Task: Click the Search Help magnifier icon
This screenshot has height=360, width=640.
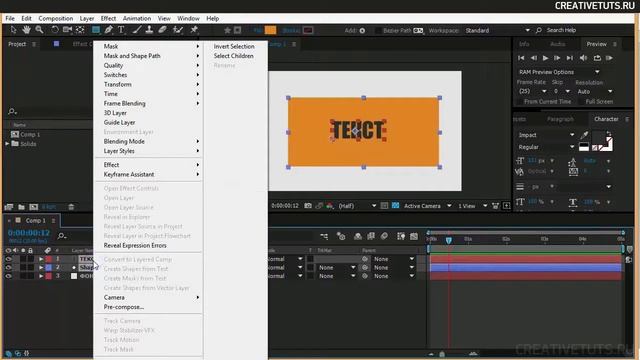Action: [x=539, y=30]
